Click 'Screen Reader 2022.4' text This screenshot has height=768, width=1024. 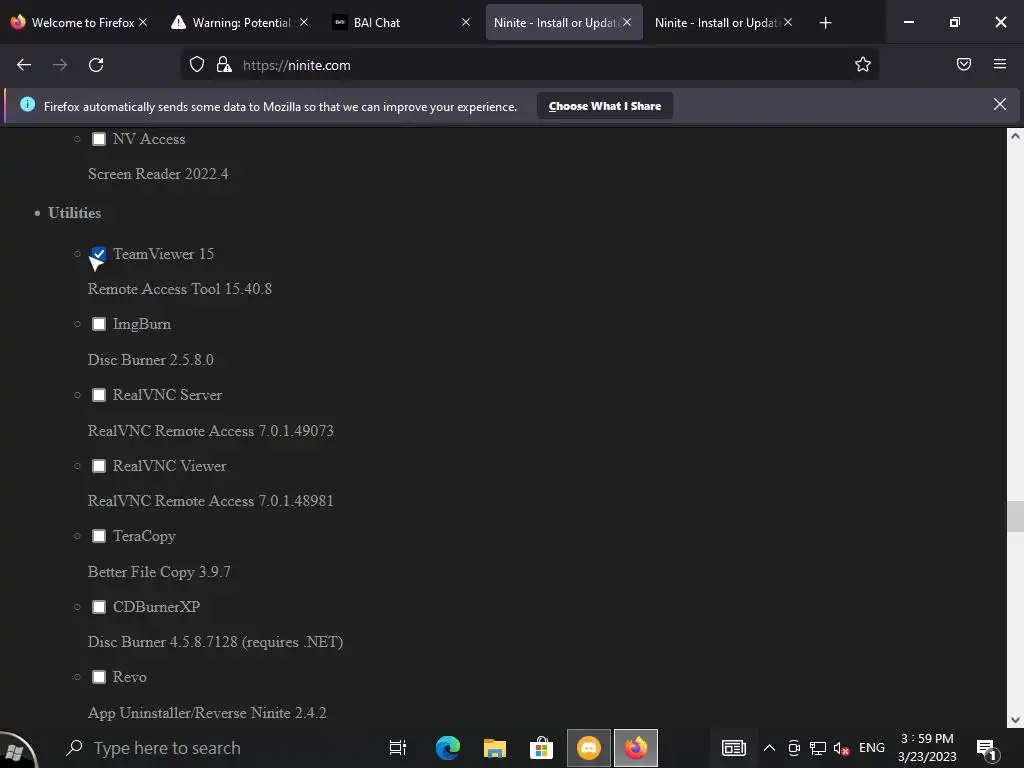click(x=158, y=174)
